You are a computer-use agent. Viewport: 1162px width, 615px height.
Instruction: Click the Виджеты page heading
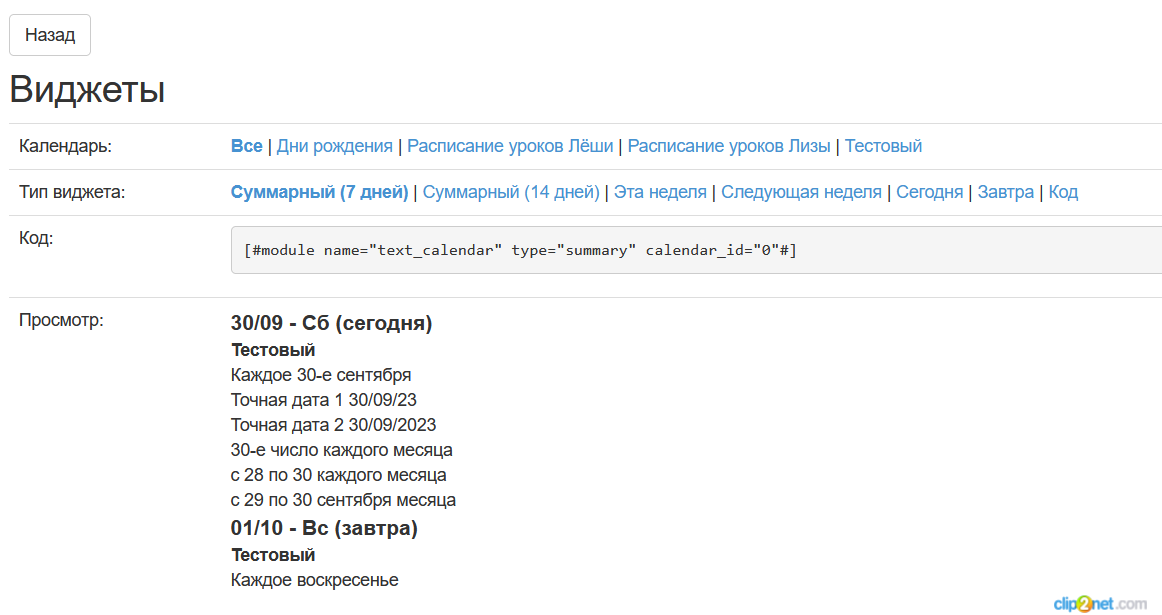(87, 90)
